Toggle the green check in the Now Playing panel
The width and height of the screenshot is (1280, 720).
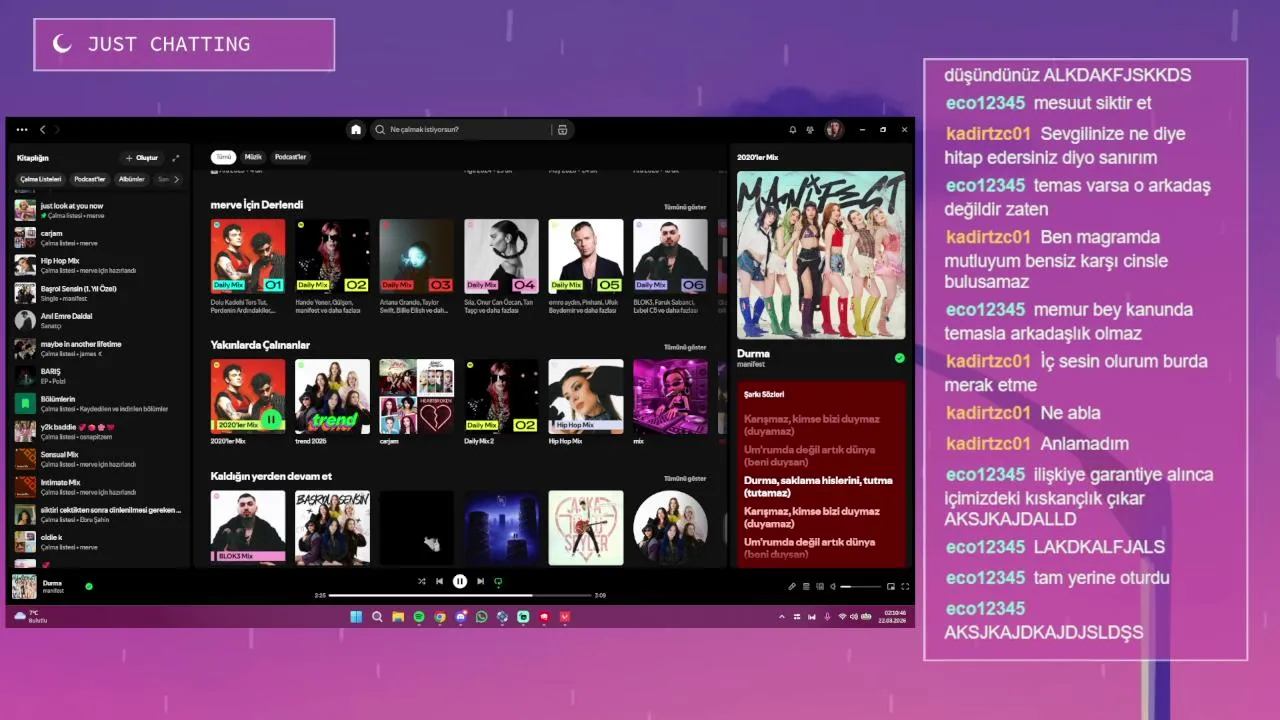(x=899, y=358)
